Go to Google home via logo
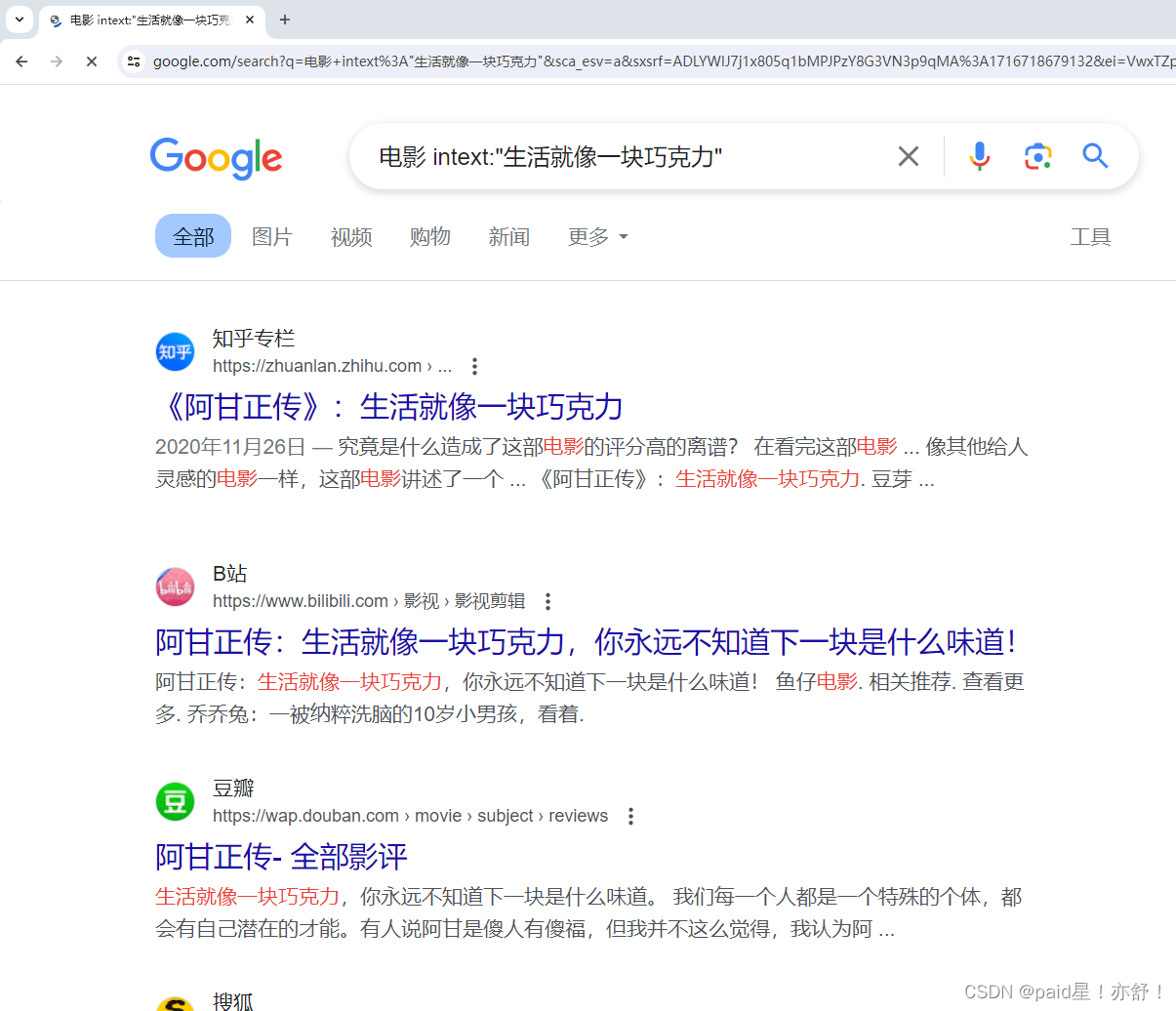The image size is (1176, 1011). pyautogui.click(x=216, y=158)
